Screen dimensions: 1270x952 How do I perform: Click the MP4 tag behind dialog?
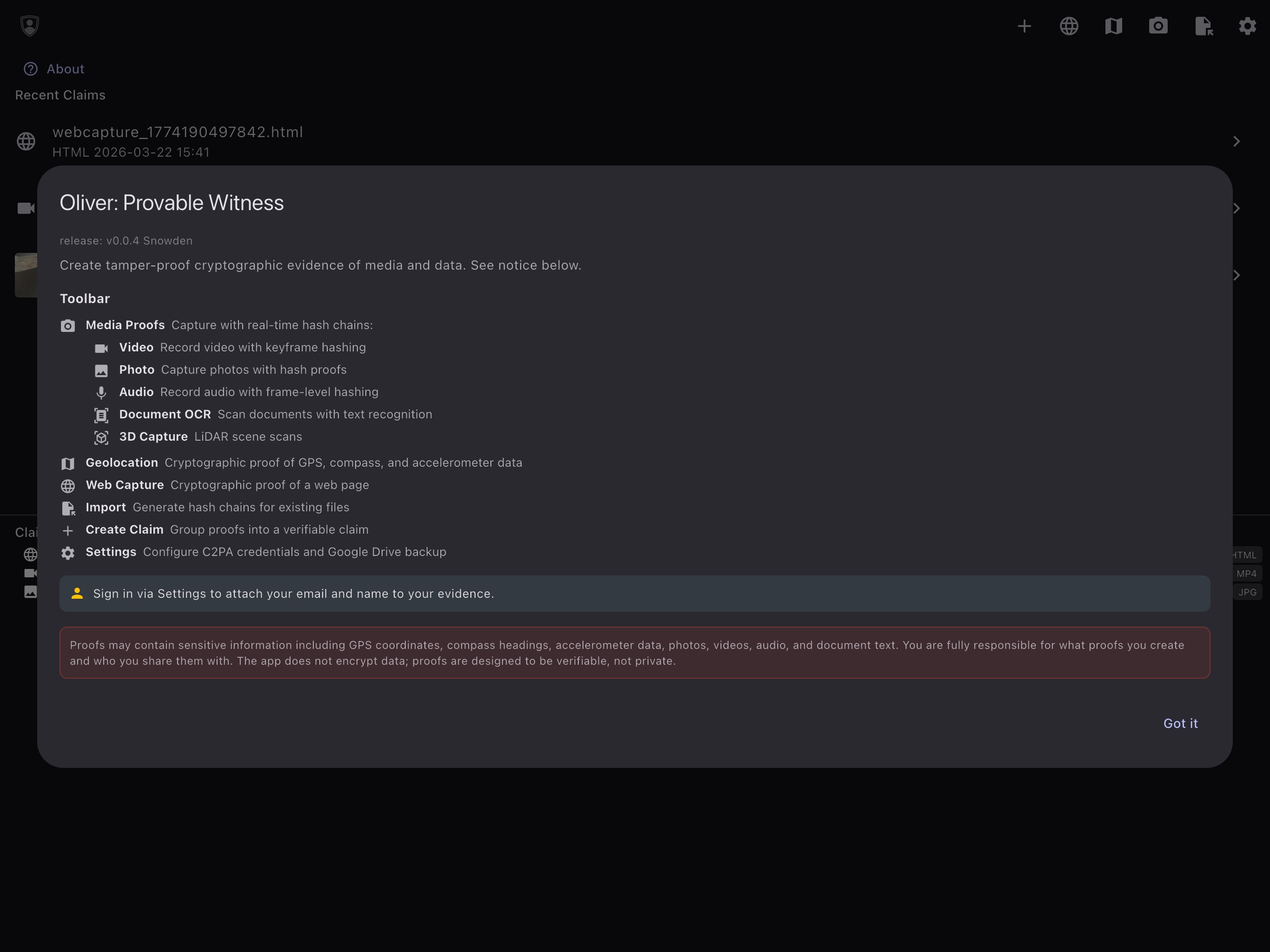tap(1246, 574)
